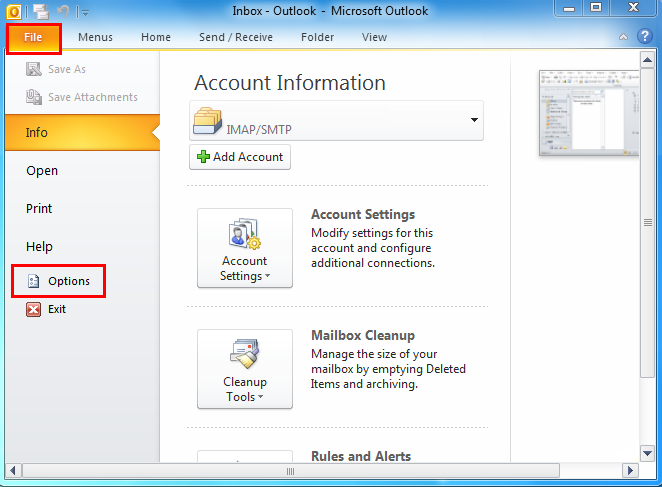Screen dimensions: 662x487
Task: Click Send/Receive All Folders quick access icon
Action: pyautogui.click(x=41, y=12)
